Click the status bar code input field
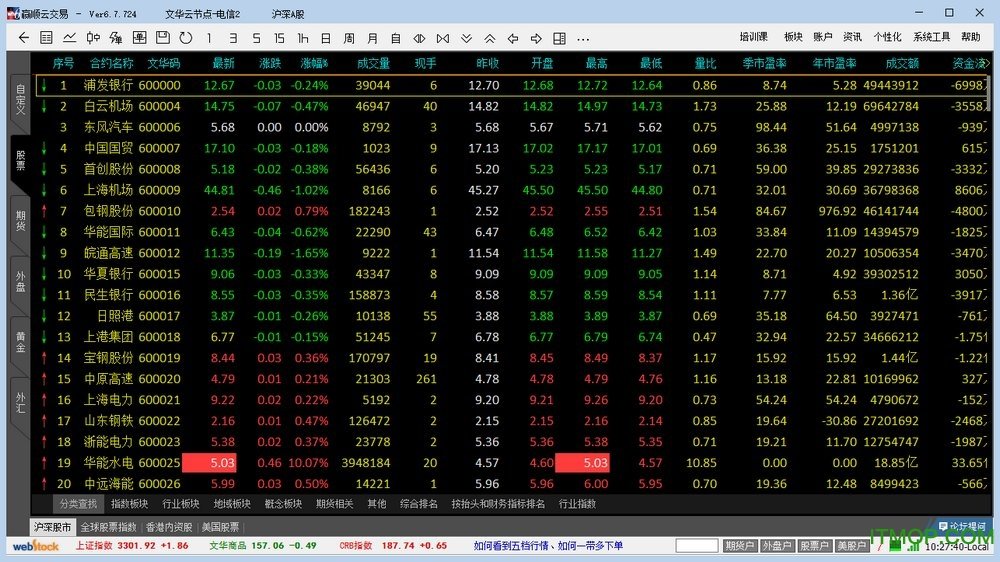1000x562 pixels. pos(696,546)
